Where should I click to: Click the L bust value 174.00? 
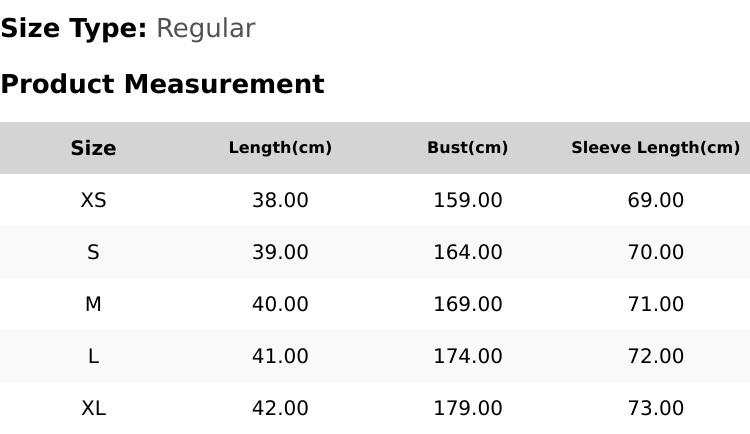pos(468,356)
